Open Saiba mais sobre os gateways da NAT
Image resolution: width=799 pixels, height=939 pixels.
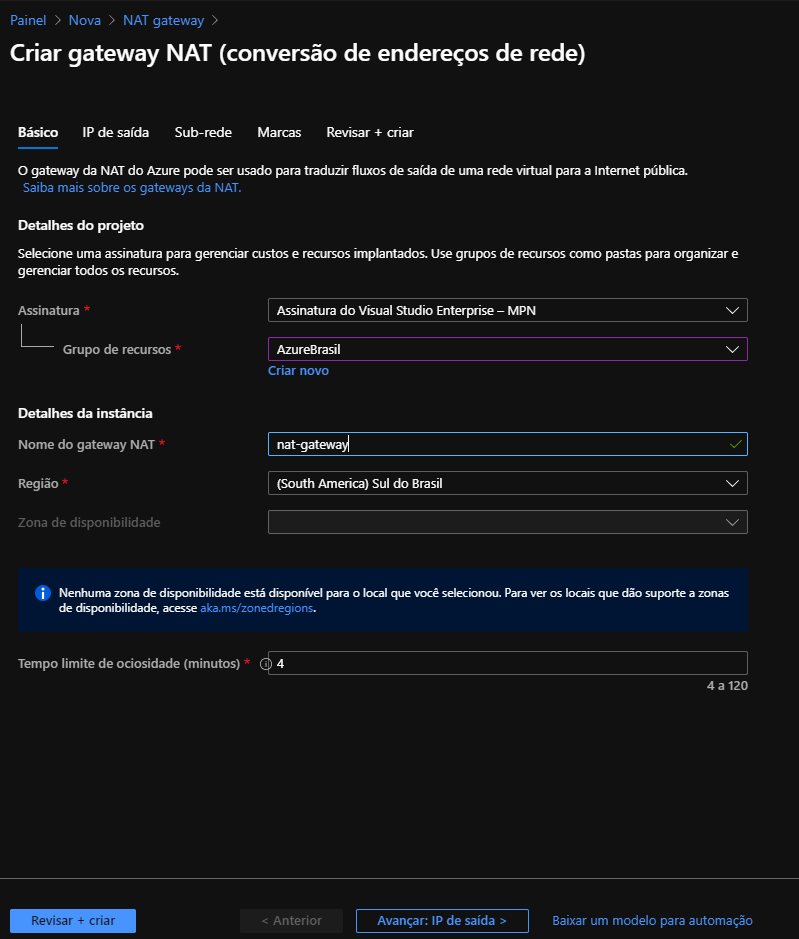click(x=132, y=187)
